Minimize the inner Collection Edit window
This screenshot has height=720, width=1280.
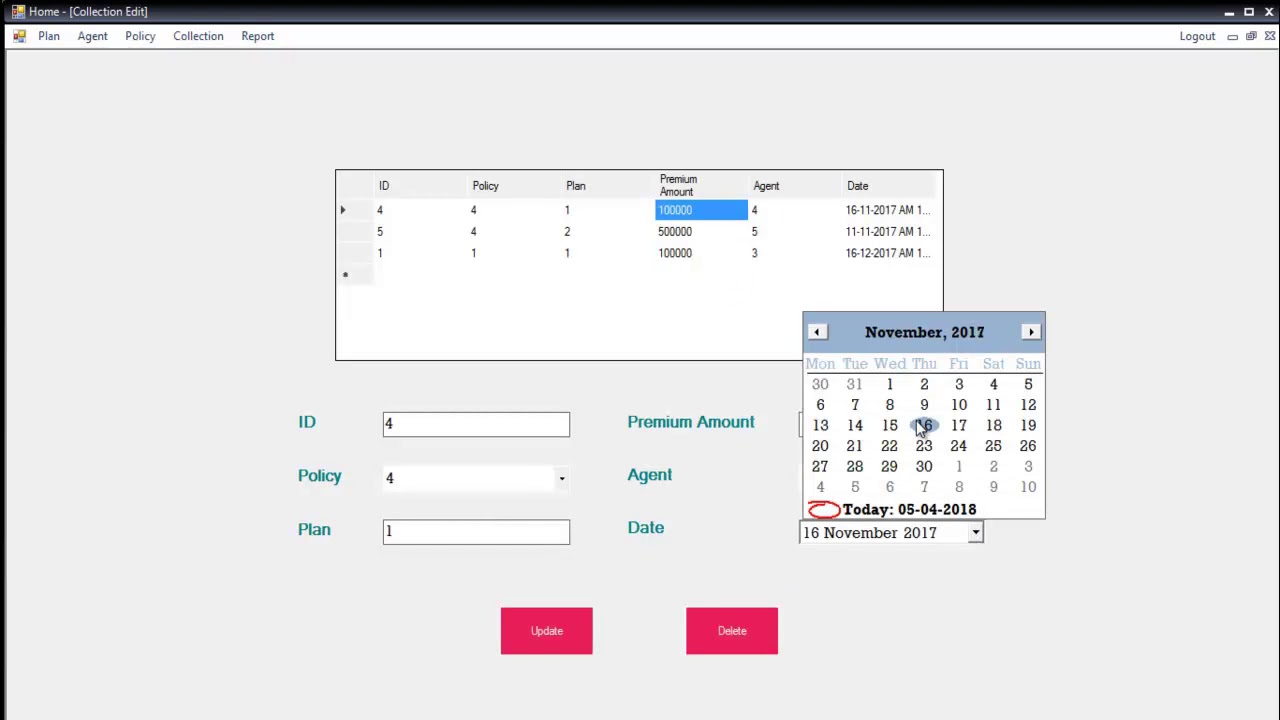click(1232, 36)
